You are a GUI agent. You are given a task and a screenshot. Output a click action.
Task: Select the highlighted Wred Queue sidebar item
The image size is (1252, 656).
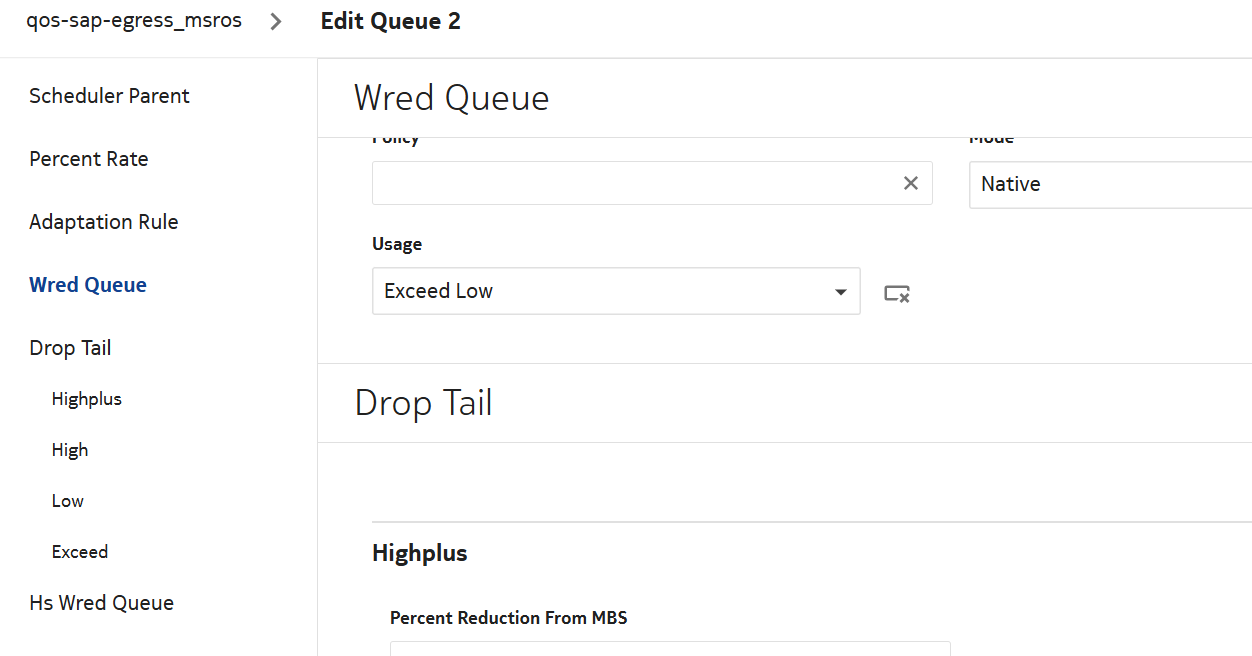coord(88,285)
